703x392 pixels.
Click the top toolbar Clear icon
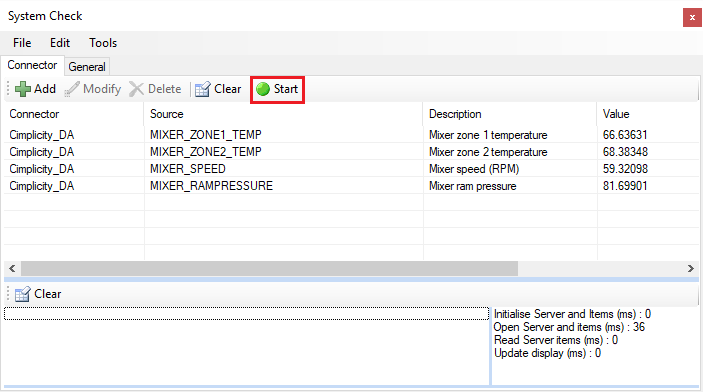point(203,89)
